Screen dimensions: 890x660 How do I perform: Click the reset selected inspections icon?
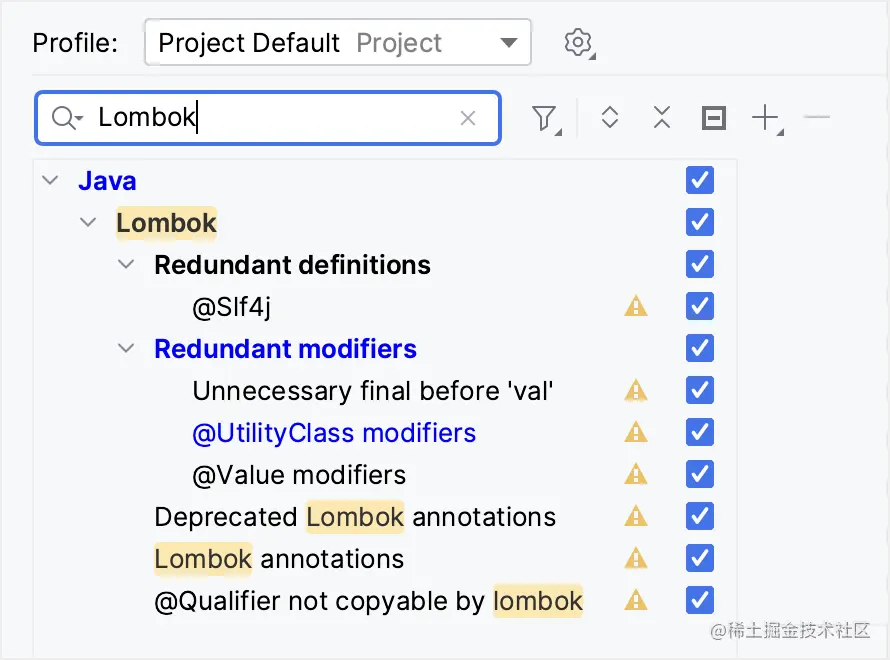pyautogui.click(x=713, y=117)
